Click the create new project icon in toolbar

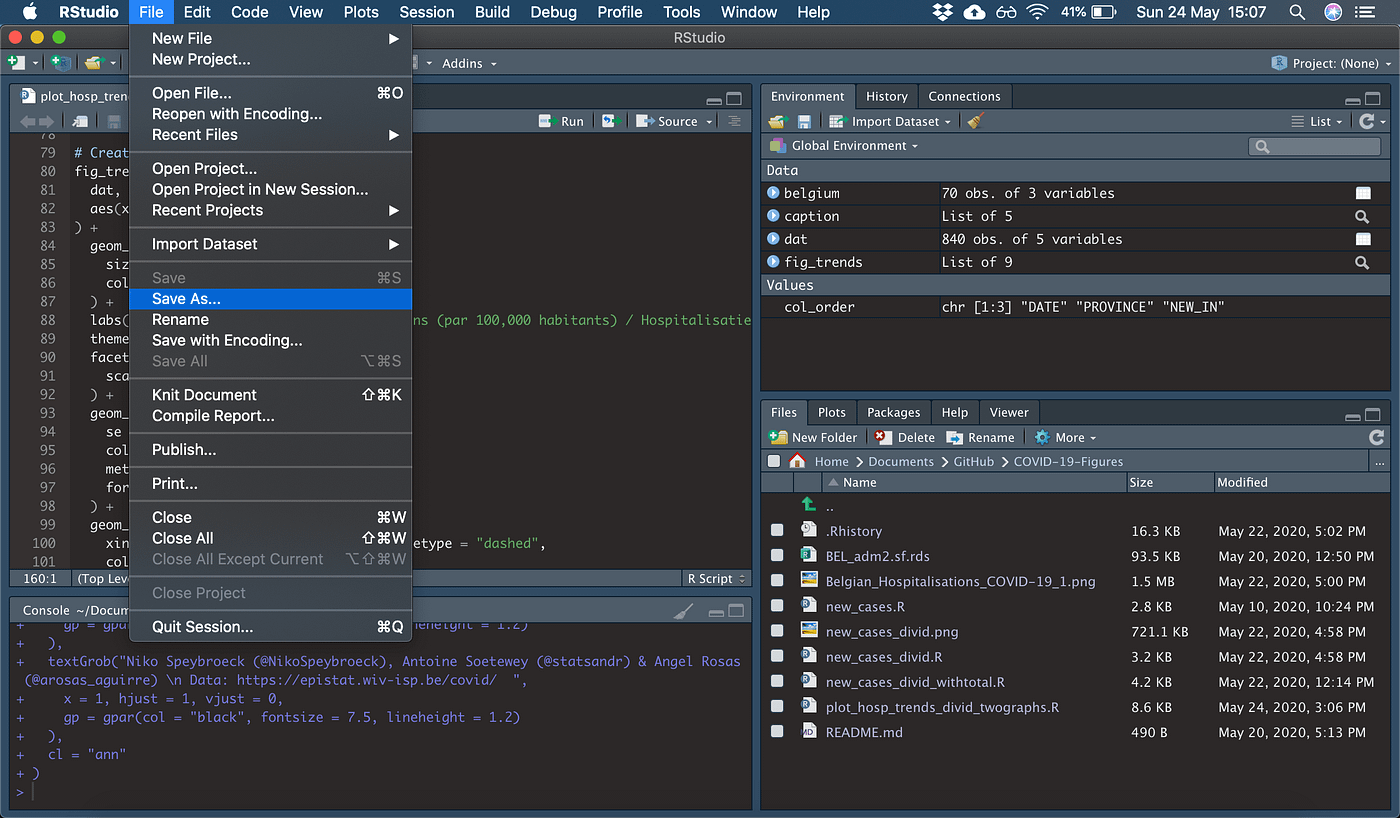tap(61, 63)
